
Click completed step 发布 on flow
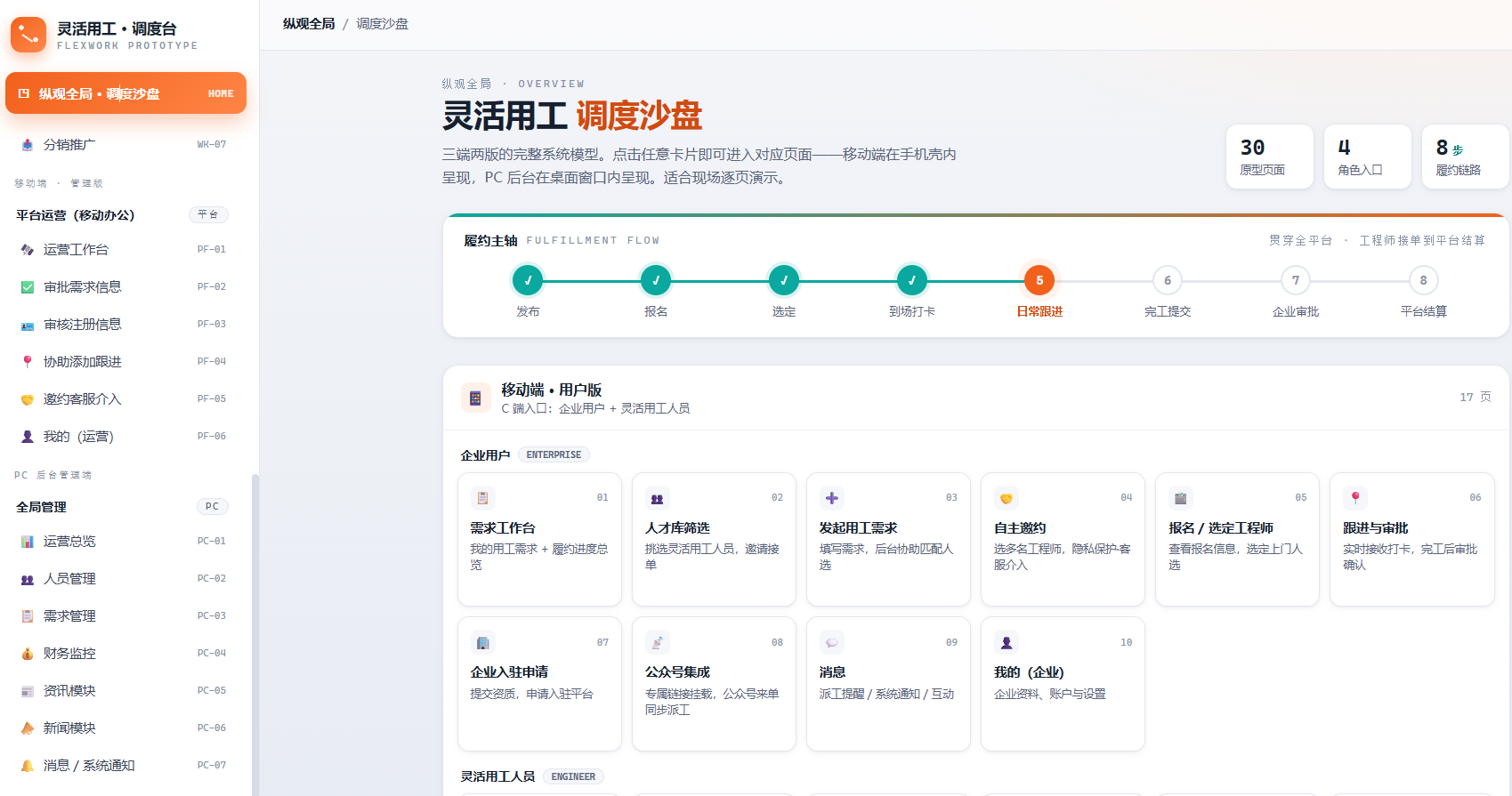point(528,280)
